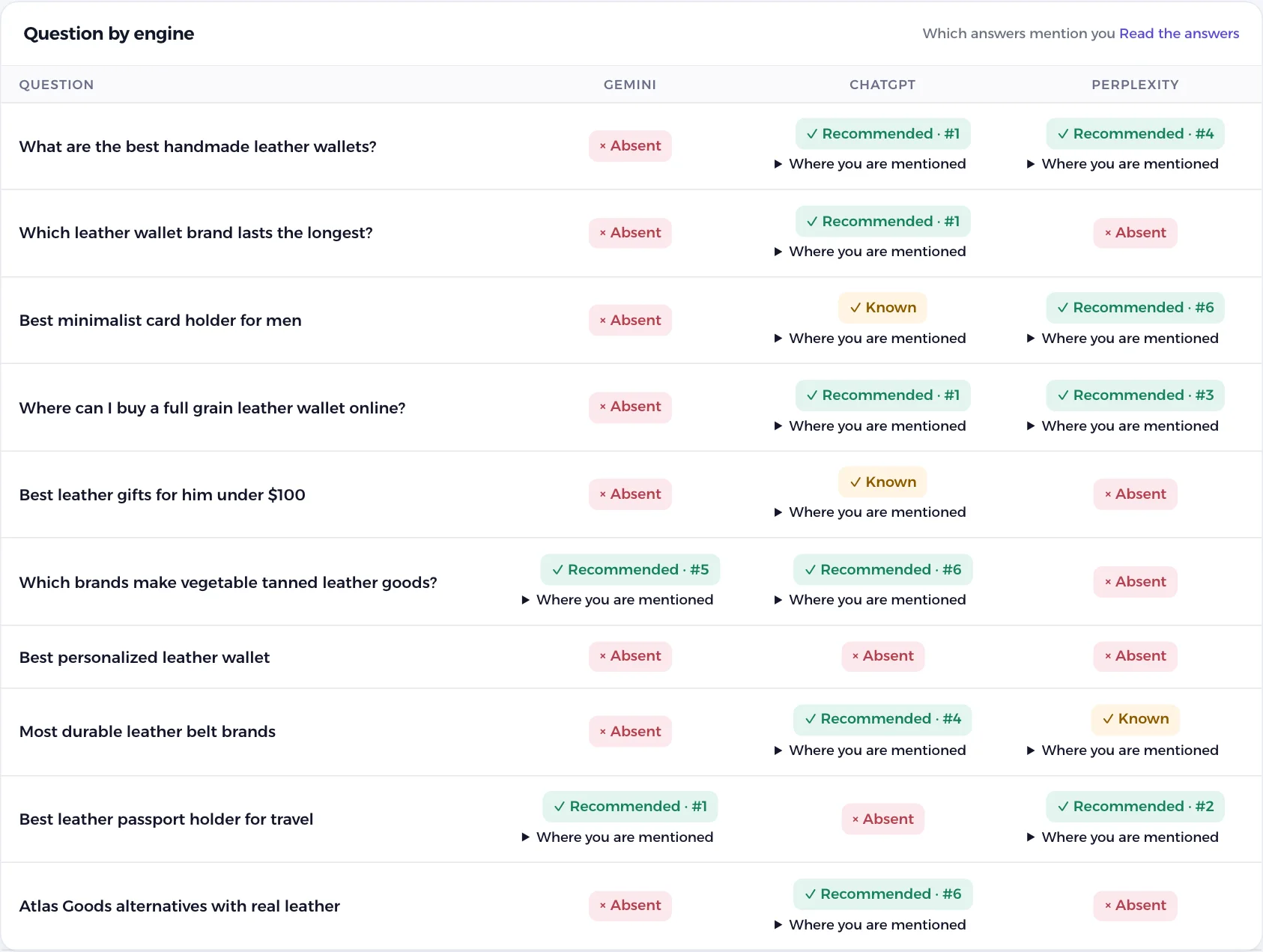
Task: Click ChatGPT Known badge for minimalist card holder
Action: [882, 307]
